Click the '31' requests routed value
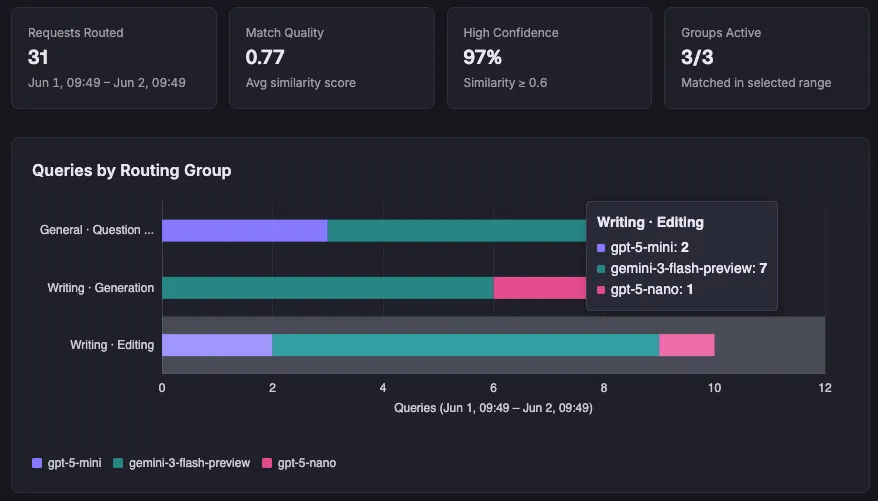Viewport: 878px width, 501px height. point(38,57)
